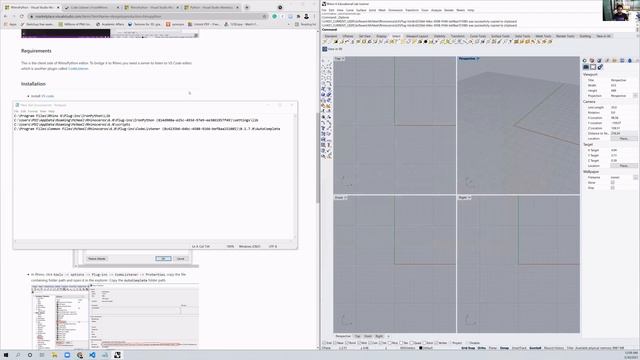Open the wallpaper Filename browse control
Viewport: 640px width, 360px height.
pos(635,177)
